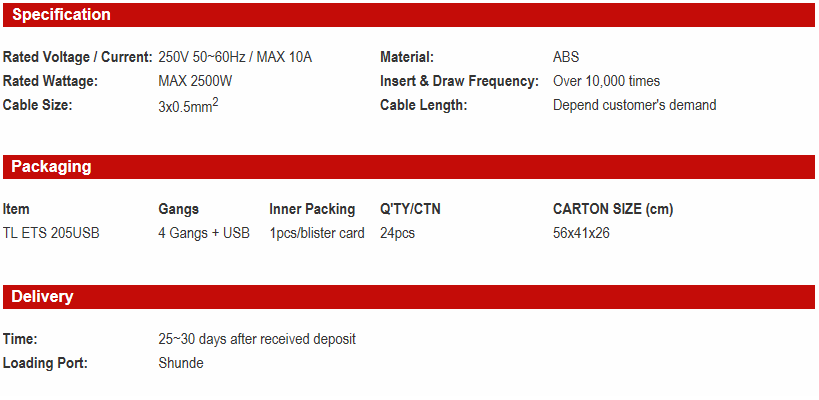
Task: Select the Rated Voltage / Current label
Action: [x=77, y=57]
